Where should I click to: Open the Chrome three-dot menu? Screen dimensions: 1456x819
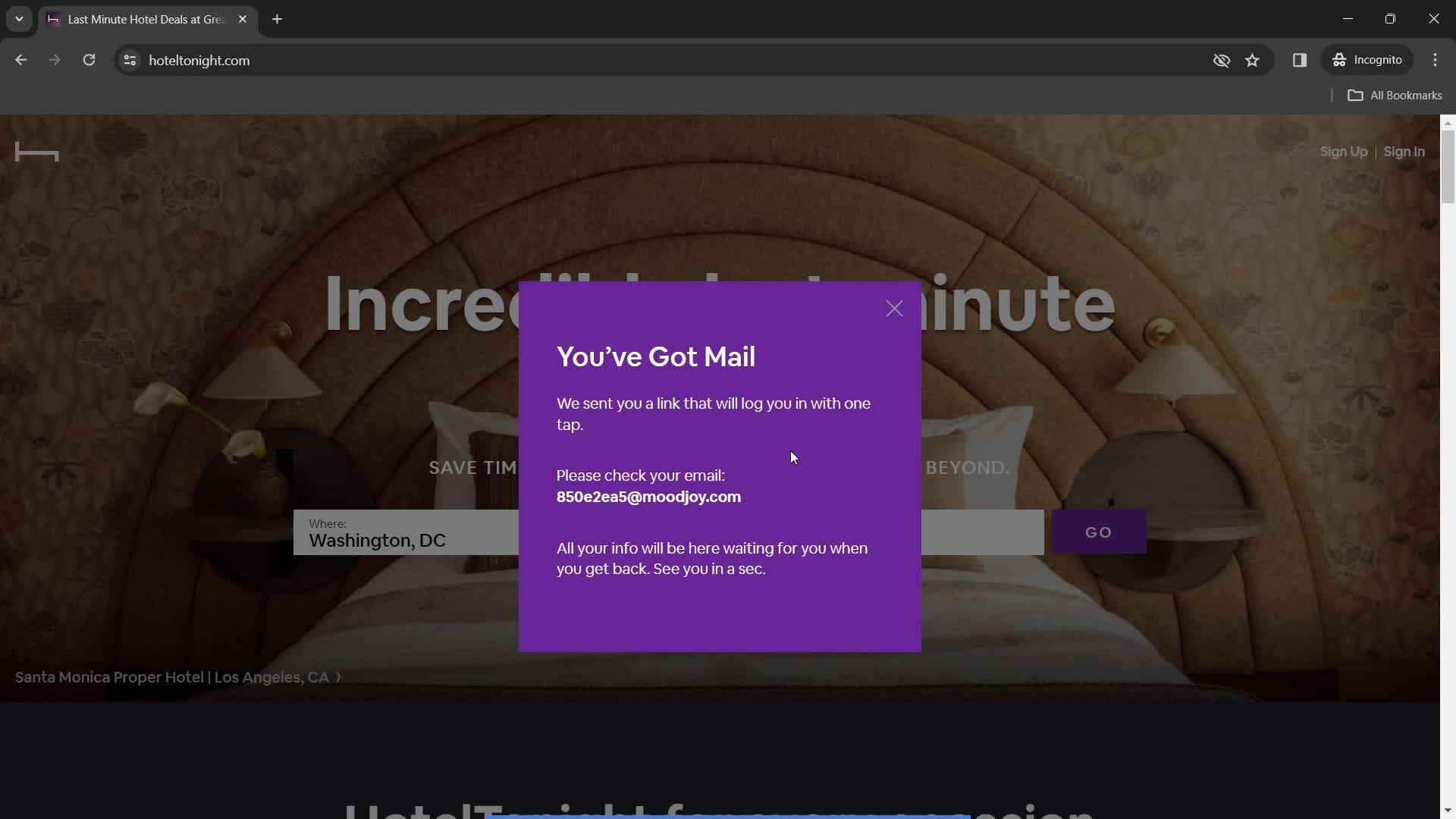pyautogui.click(x=1435, y=60)
